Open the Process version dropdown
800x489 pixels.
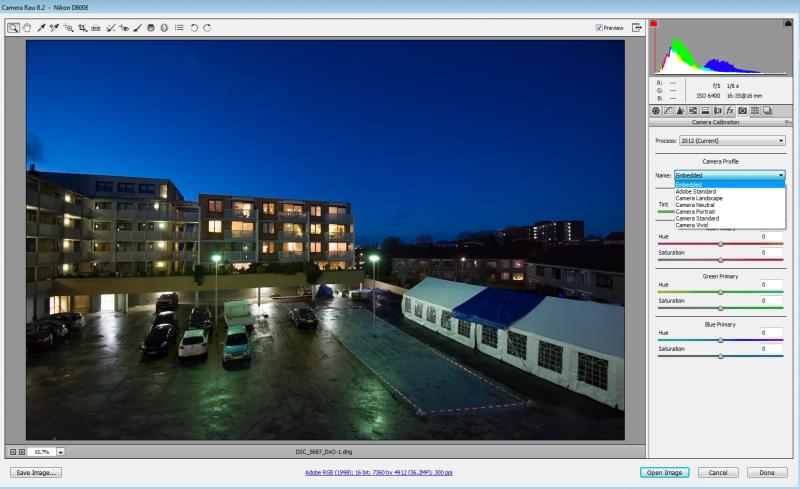[732, 140]
